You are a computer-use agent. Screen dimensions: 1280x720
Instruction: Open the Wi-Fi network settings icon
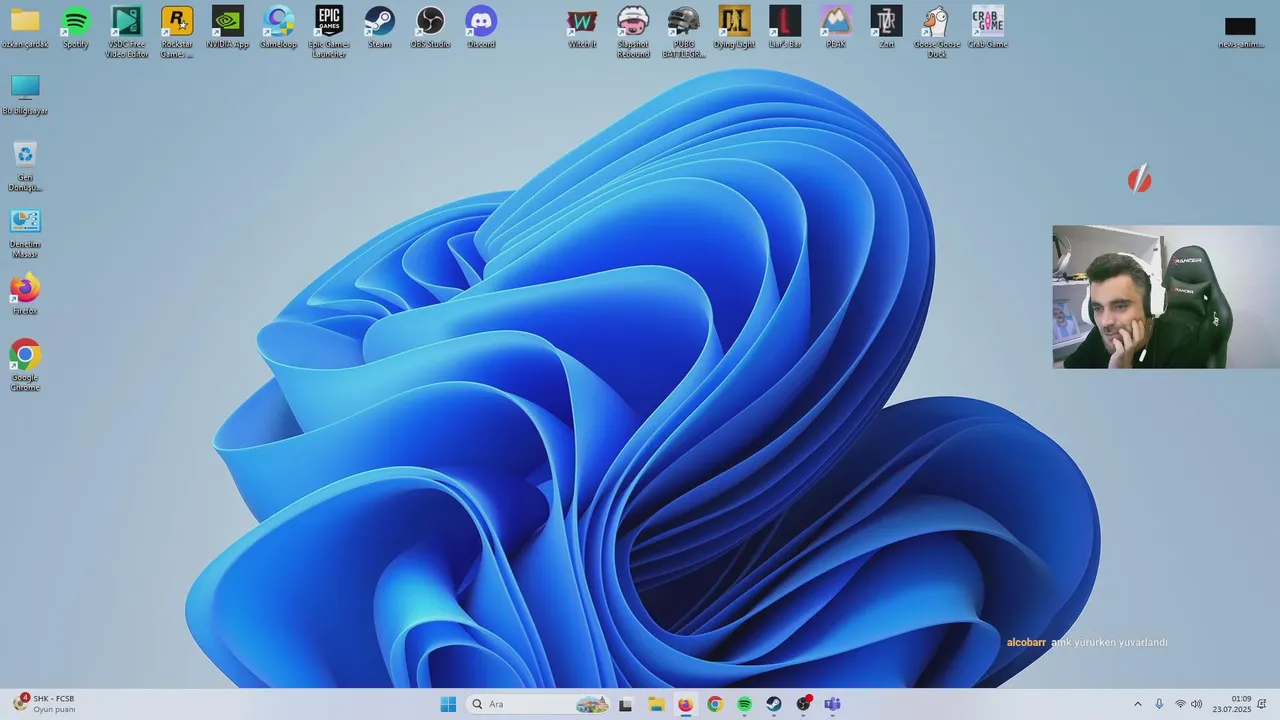click(x=1180, y=704)
